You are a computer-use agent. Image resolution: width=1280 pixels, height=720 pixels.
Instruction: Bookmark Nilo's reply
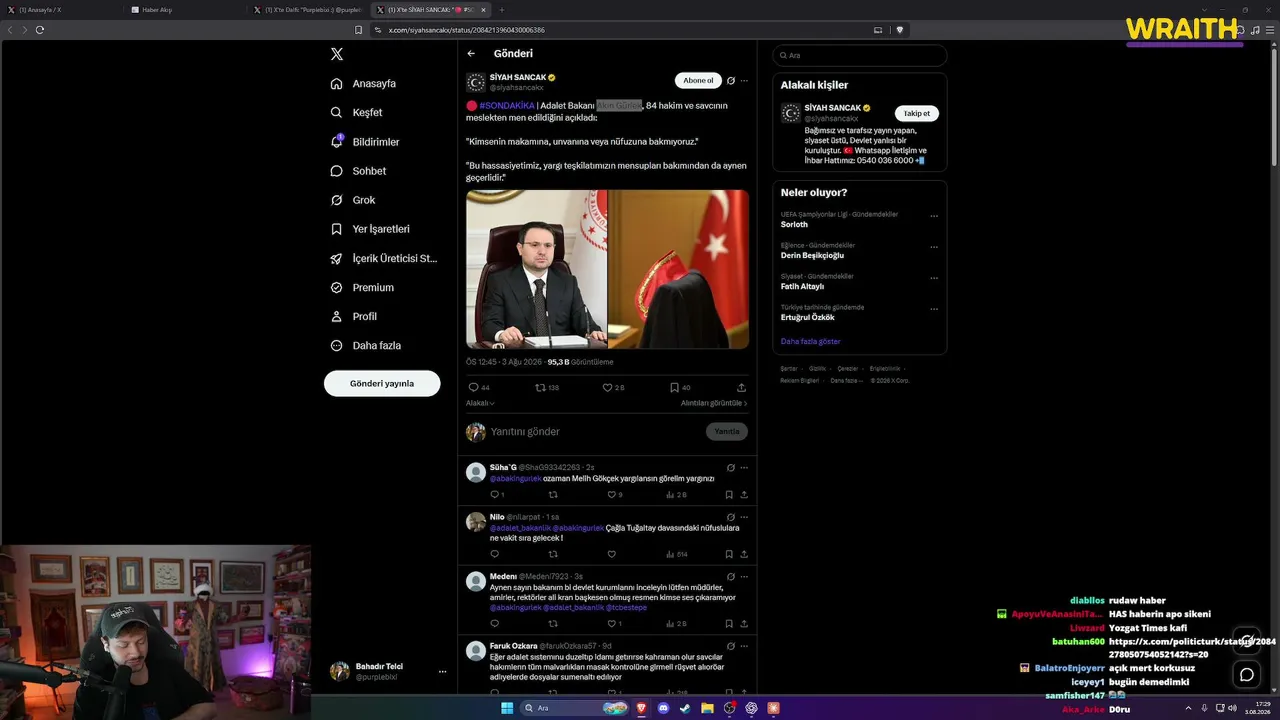coord(729,554)
